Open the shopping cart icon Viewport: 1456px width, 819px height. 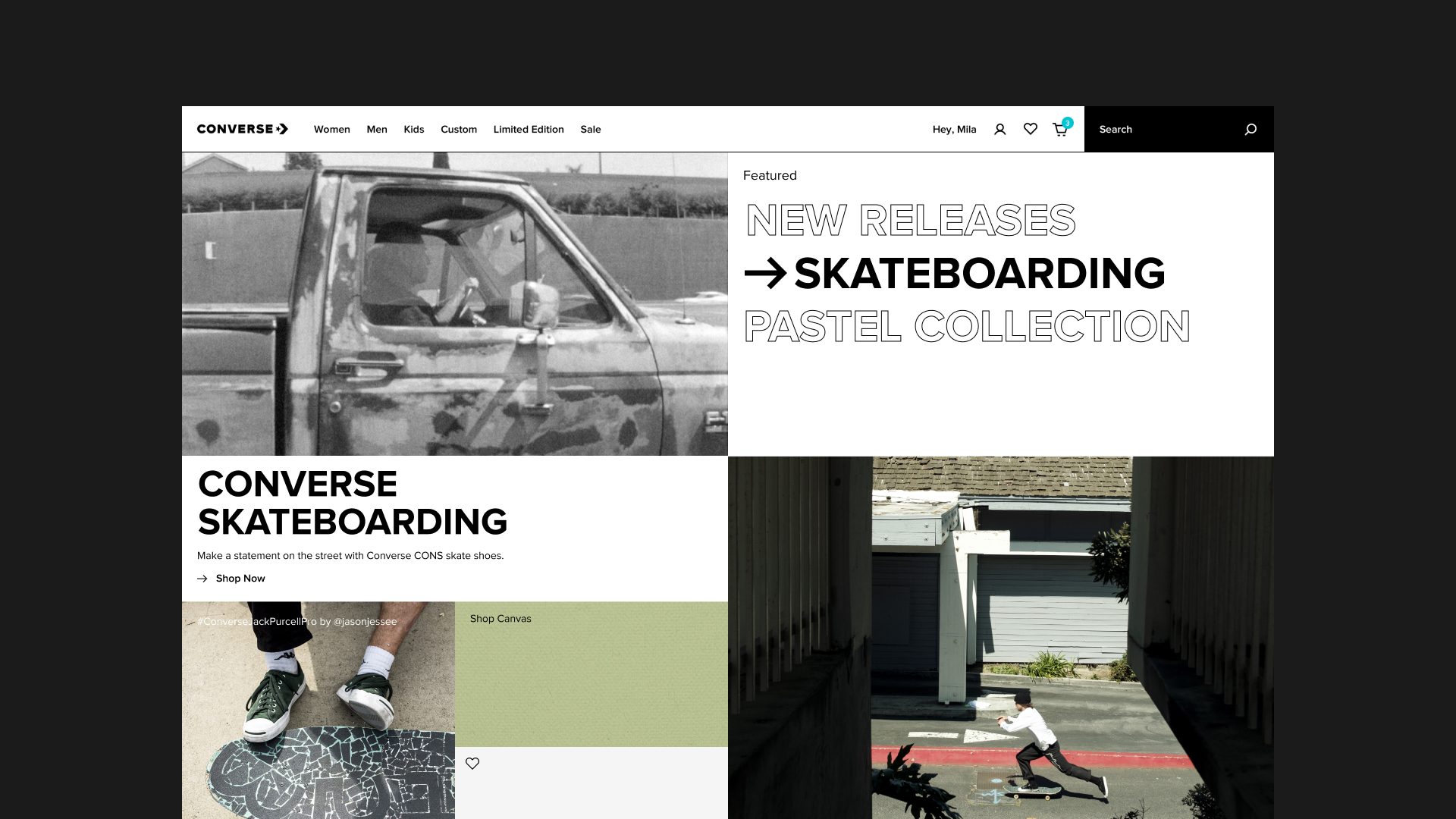[x=1060, y=130]
